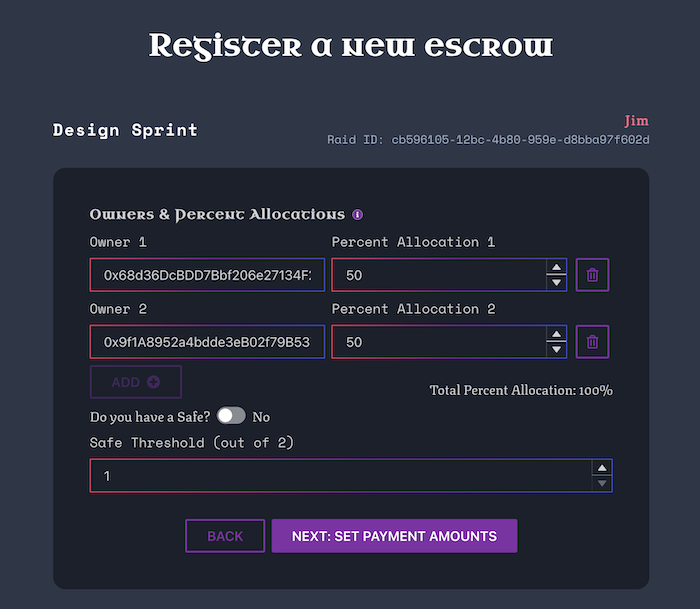Click the plus icon on ADD button

(153, 382)
